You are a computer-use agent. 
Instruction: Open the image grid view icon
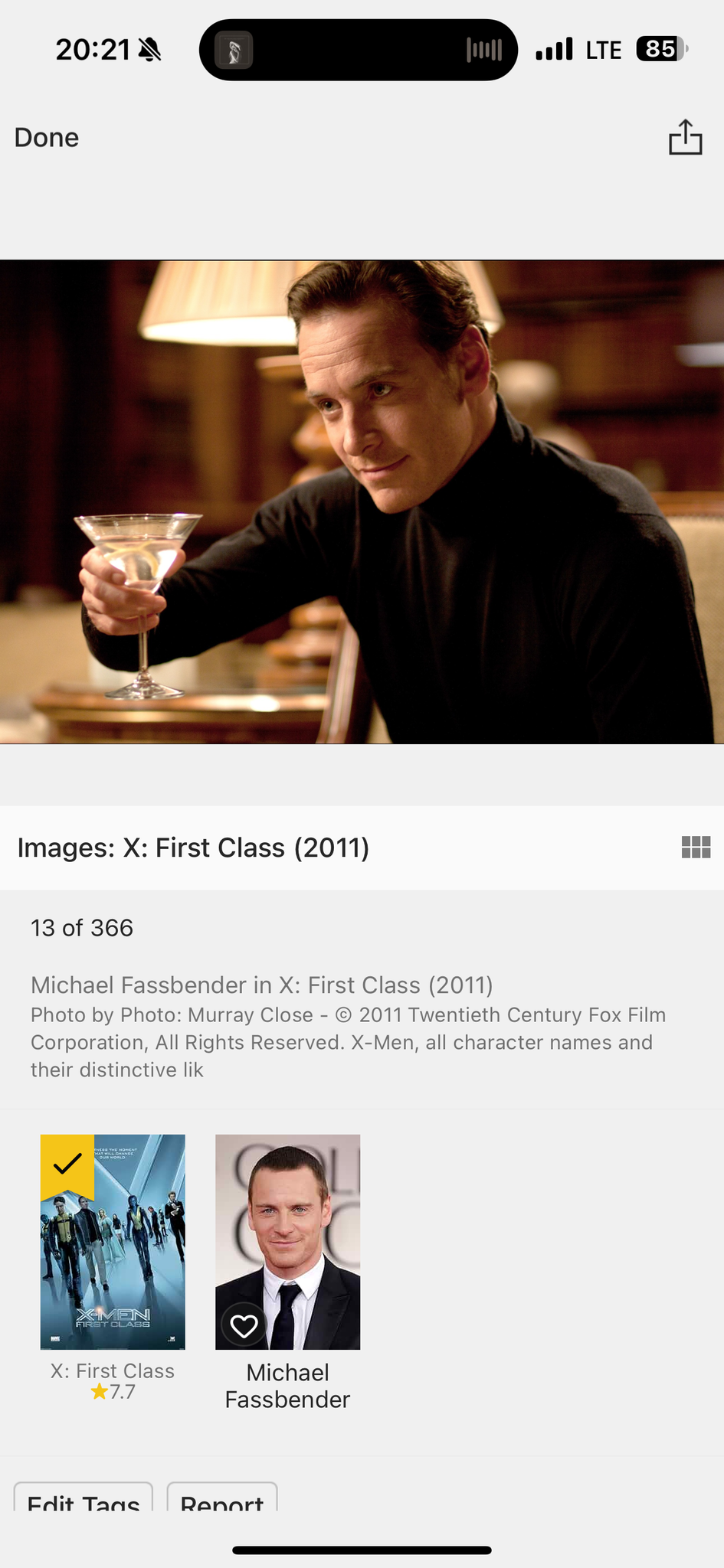tap(696, 847)
